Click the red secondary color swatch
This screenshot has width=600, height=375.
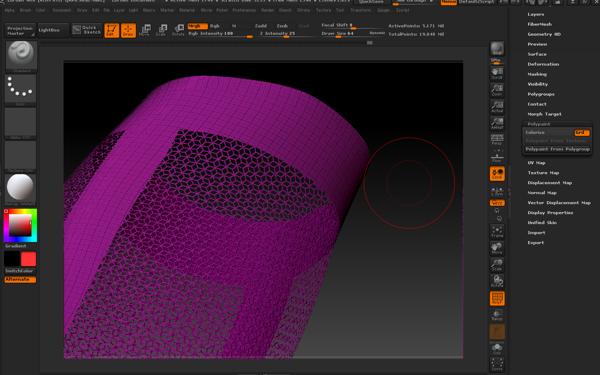coord(29,259)
